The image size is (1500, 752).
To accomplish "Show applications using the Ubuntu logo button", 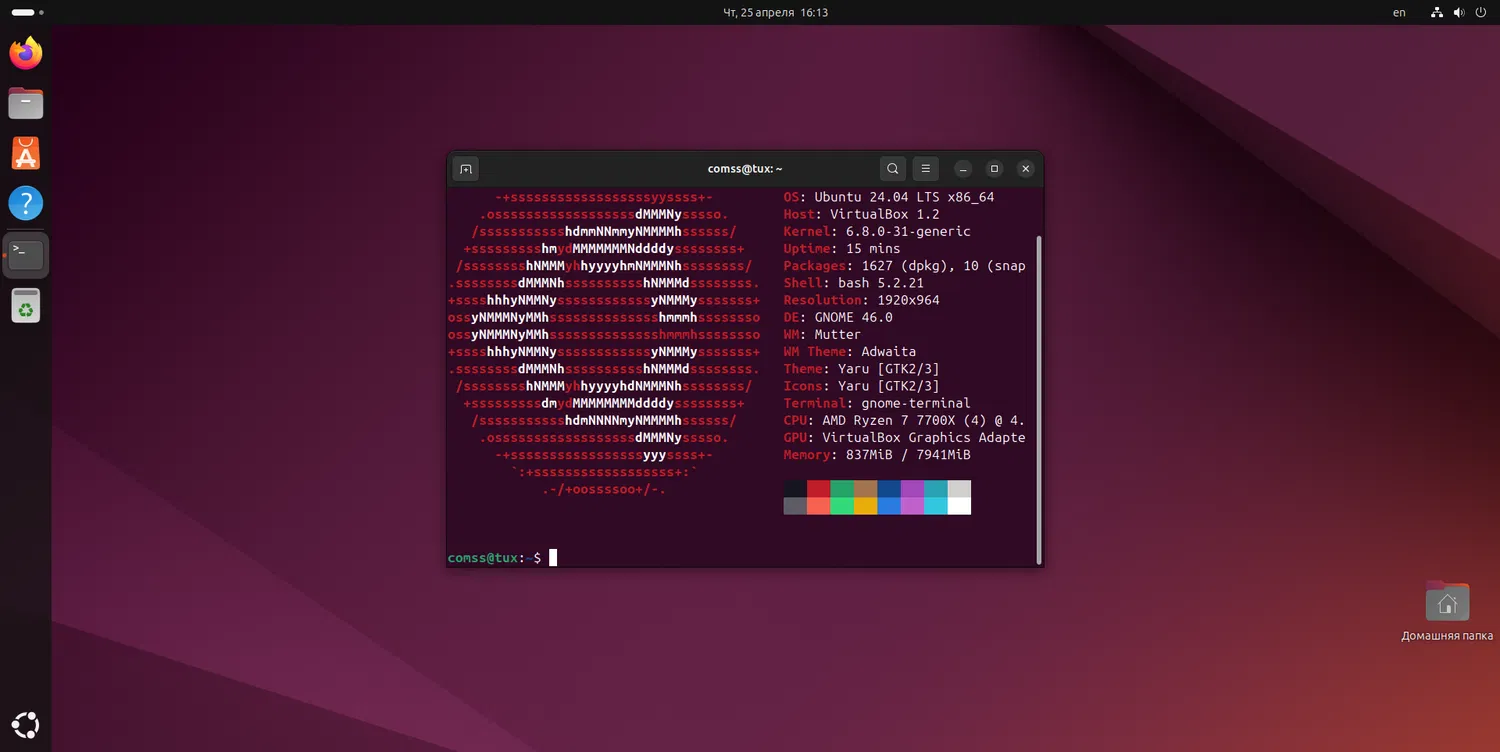I will click(x=26, y=725).
